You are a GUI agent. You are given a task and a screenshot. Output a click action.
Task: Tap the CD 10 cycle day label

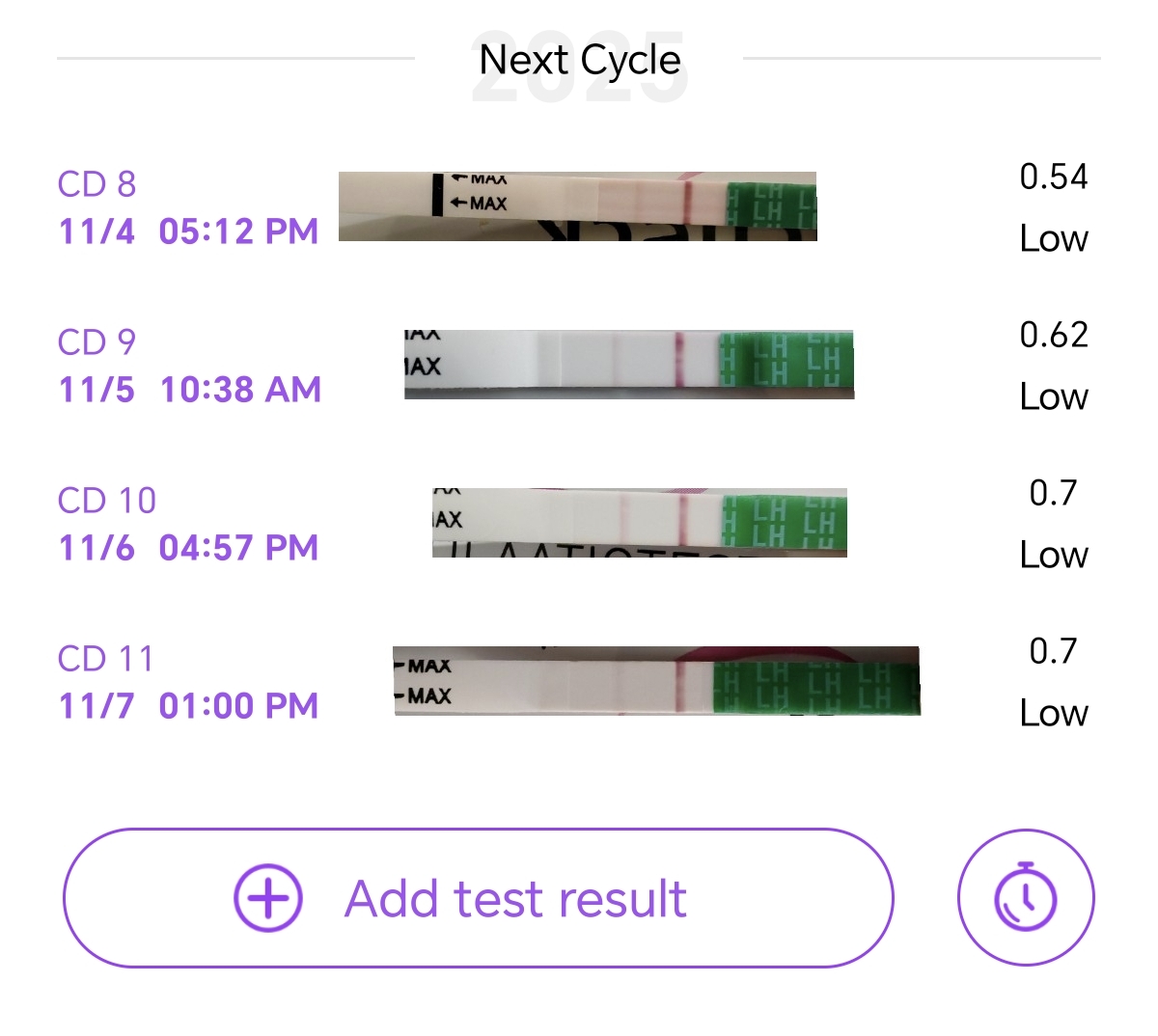106,501
